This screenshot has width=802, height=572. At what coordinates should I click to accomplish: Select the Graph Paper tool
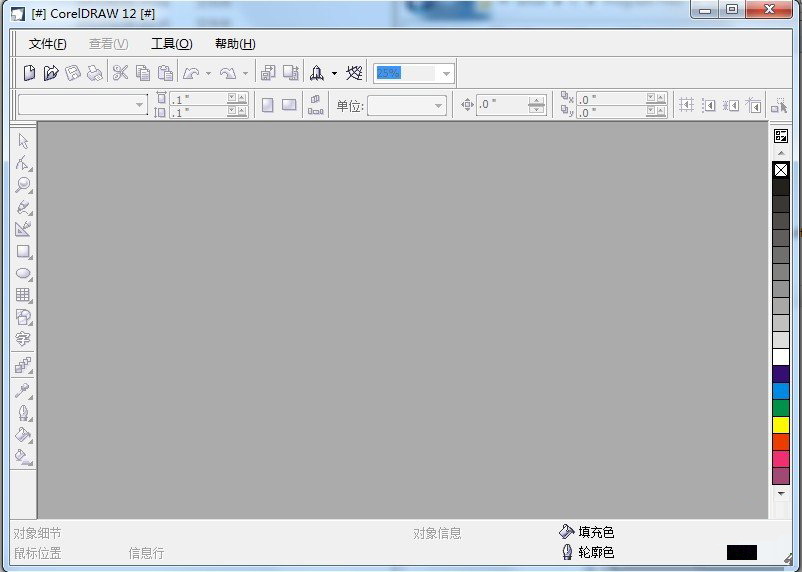[x=24, y=296]
